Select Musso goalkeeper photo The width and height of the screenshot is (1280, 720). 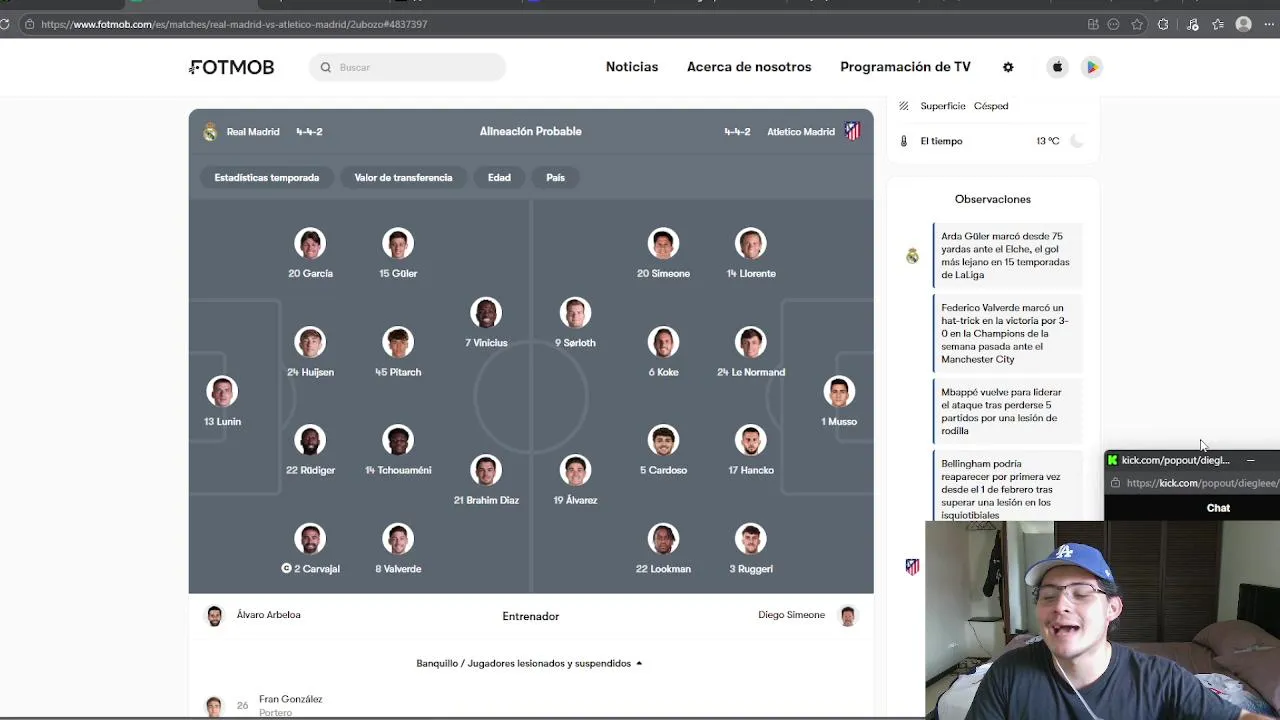839,392
